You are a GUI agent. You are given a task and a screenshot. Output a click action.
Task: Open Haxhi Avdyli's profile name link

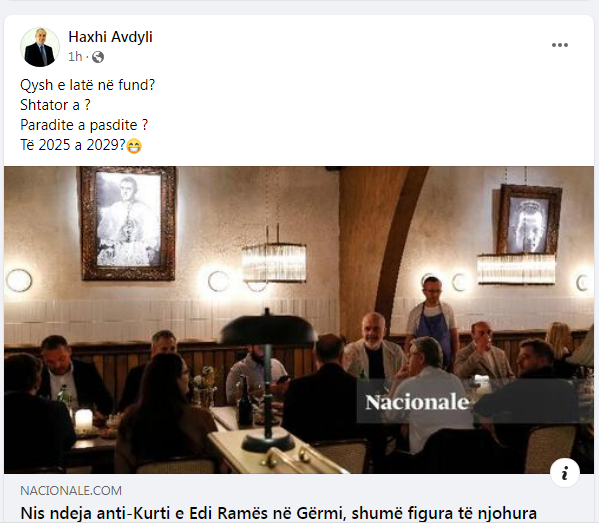(110, 37)
